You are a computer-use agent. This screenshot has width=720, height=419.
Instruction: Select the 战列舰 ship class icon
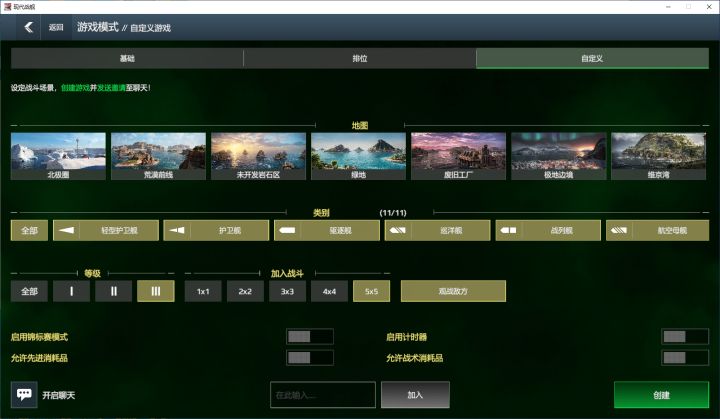pos(508,230)
